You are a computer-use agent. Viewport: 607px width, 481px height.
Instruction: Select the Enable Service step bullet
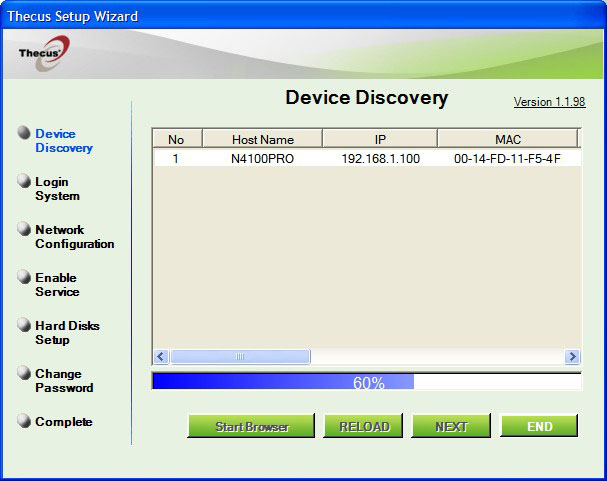[24, 277]
